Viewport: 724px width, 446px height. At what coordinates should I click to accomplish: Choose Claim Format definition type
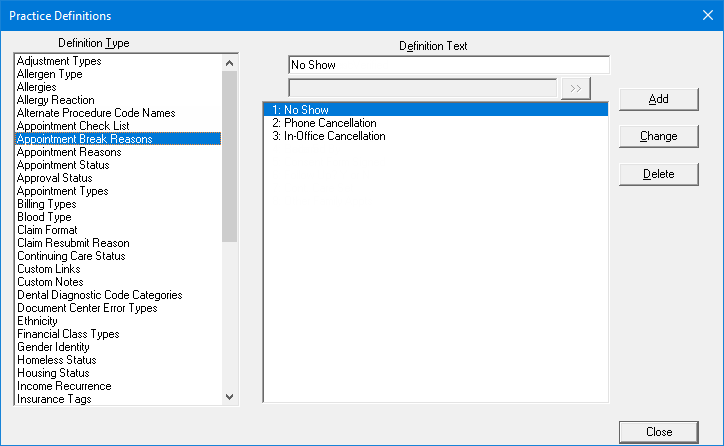pos(118,230)
